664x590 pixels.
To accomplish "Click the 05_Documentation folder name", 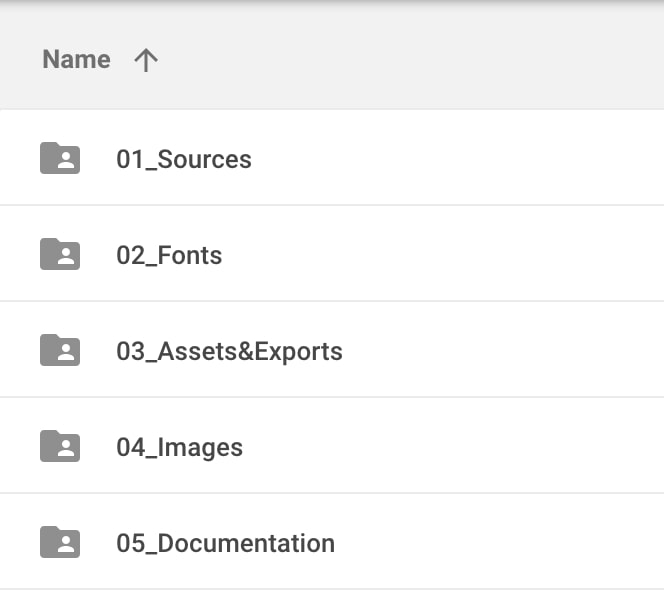I will pos(225,543).
